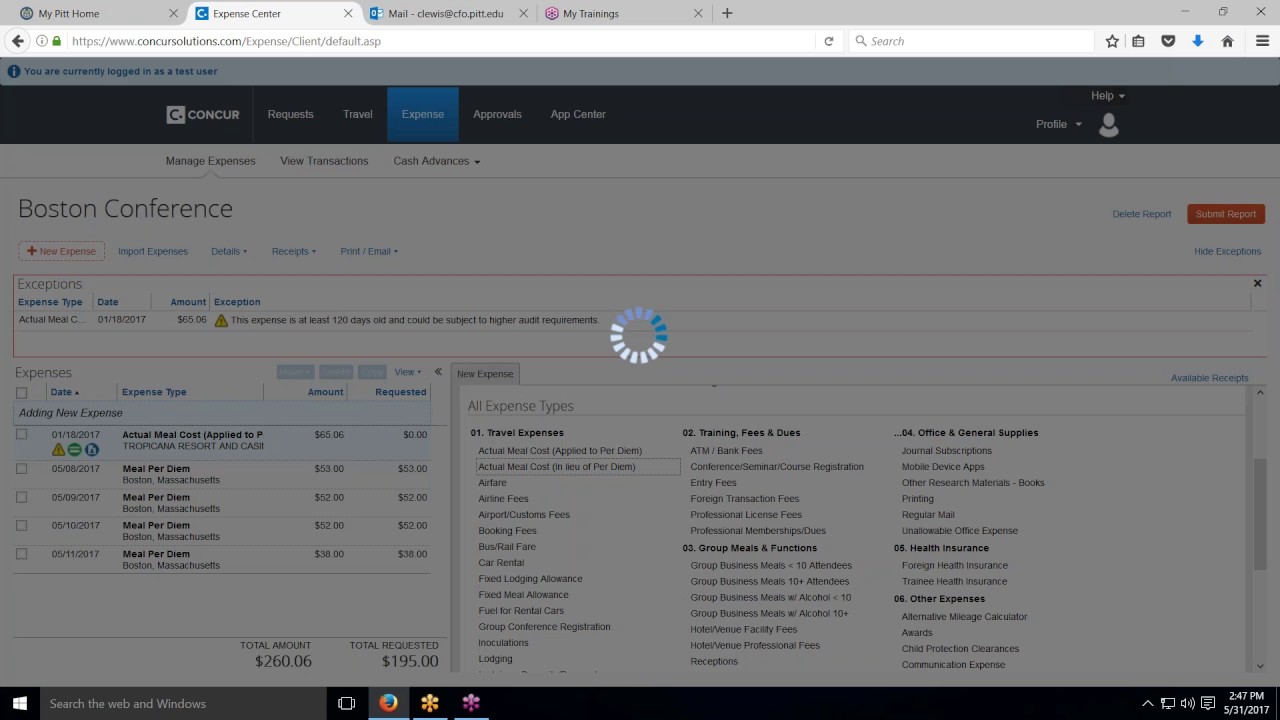This screenshot has width=1280, height=720.
Task: Click the green icon under the 01/18/2017 expense
Action: [x=74, y=450]
